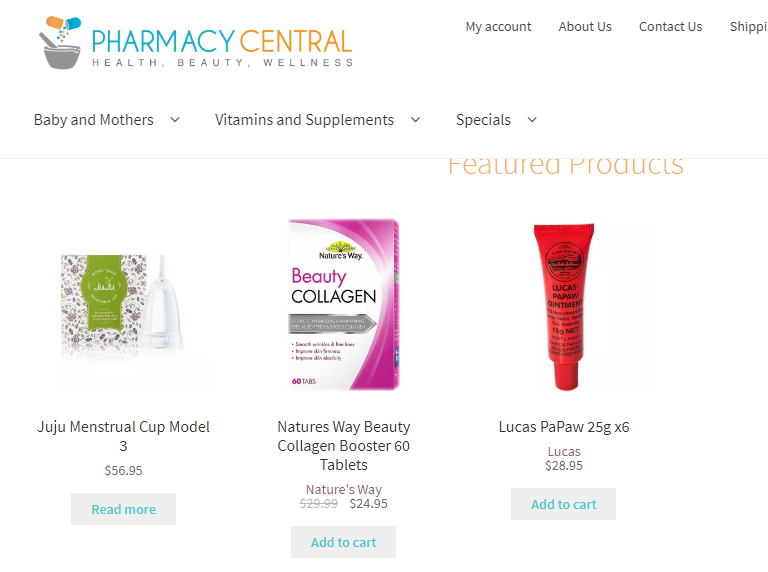Select Baby and Mothers menu
768x572 pixels.
94,119
